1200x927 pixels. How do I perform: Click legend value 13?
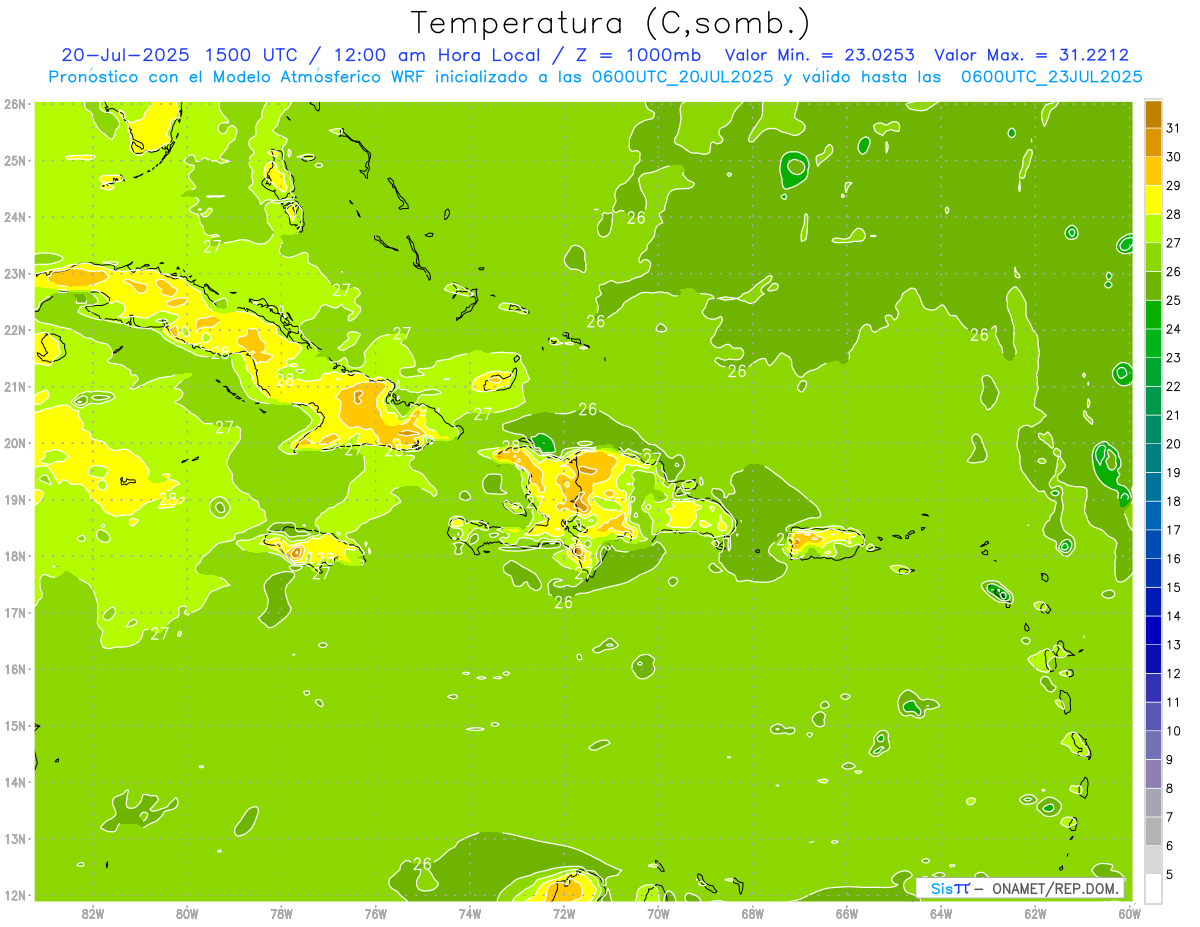[x=1173, y=645]
